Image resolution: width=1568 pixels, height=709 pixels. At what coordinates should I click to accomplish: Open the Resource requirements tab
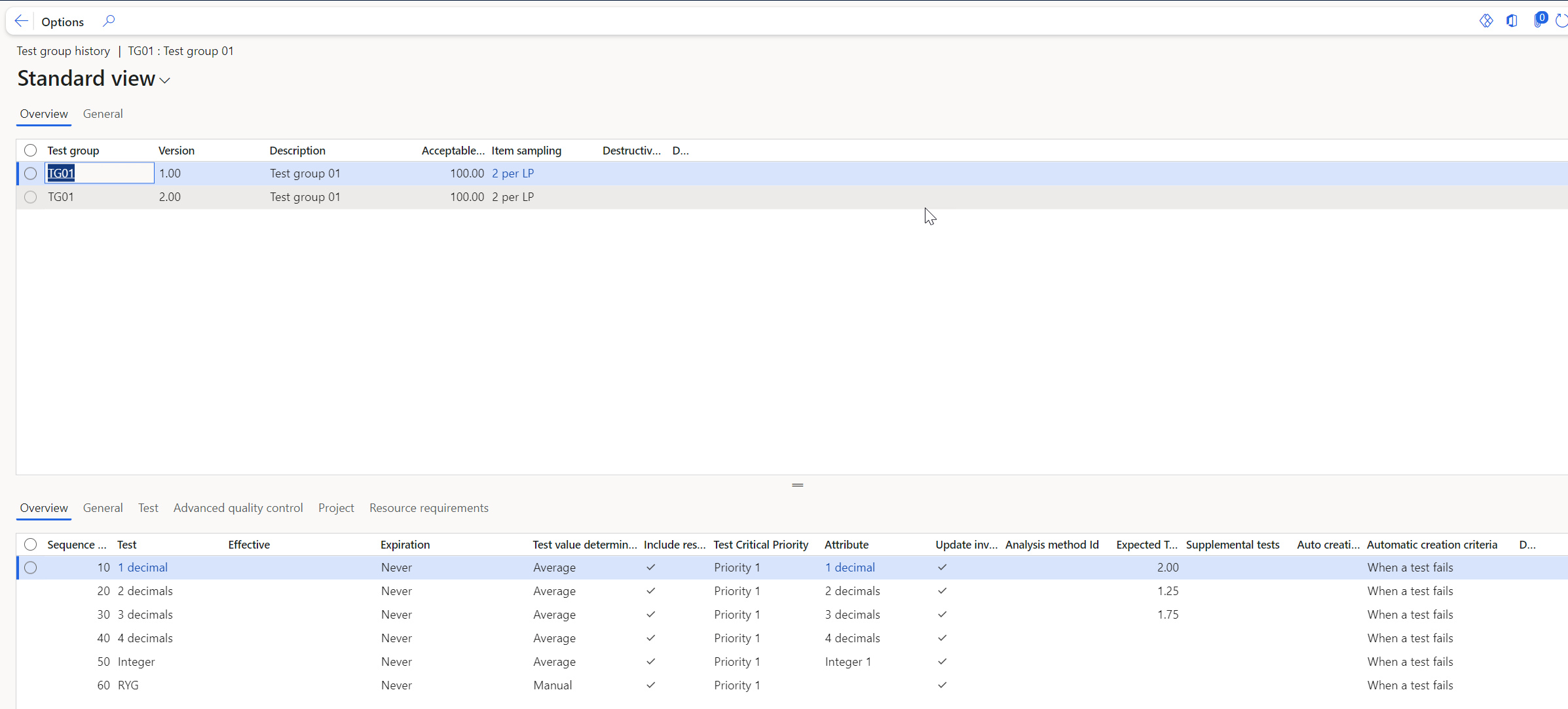point(428,508)
